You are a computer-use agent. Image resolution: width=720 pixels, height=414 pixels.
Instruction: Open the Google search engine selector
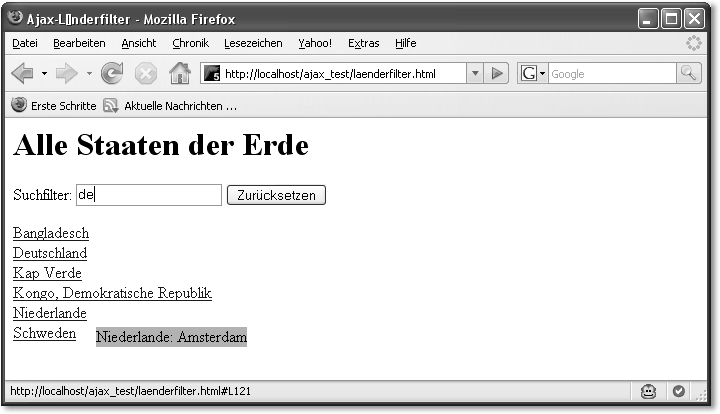(532, 74)
